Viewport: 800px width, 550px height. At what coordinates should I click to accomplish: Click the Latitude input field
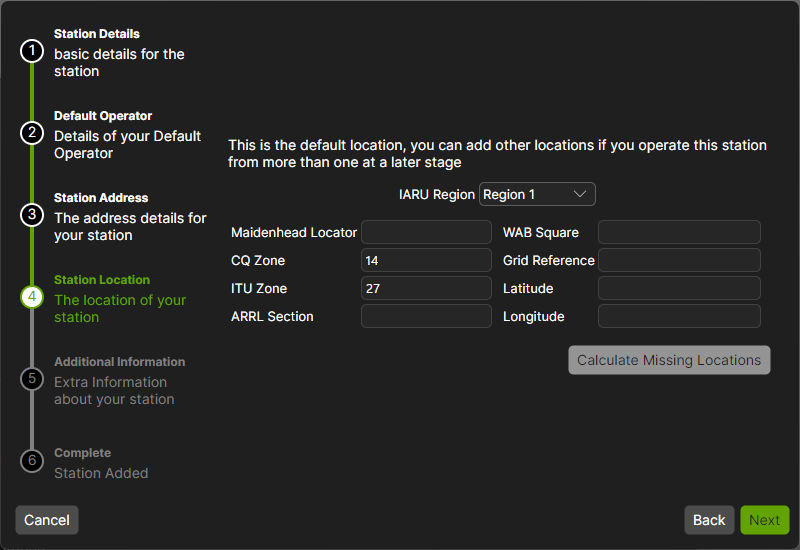click(x=679, y=289)
